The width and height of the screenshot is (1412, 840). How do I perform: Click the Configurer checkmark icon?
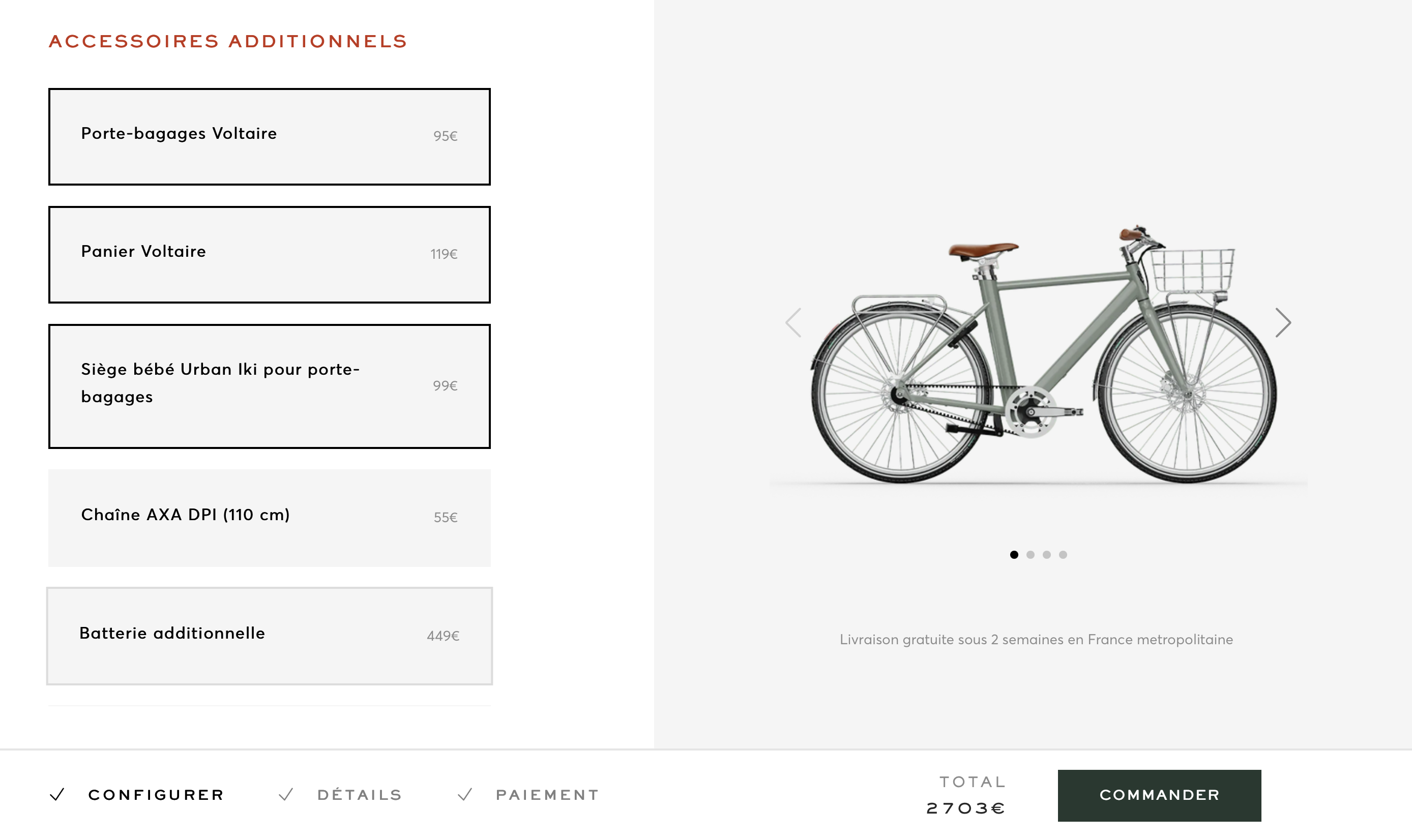click(x=57, y=795)
